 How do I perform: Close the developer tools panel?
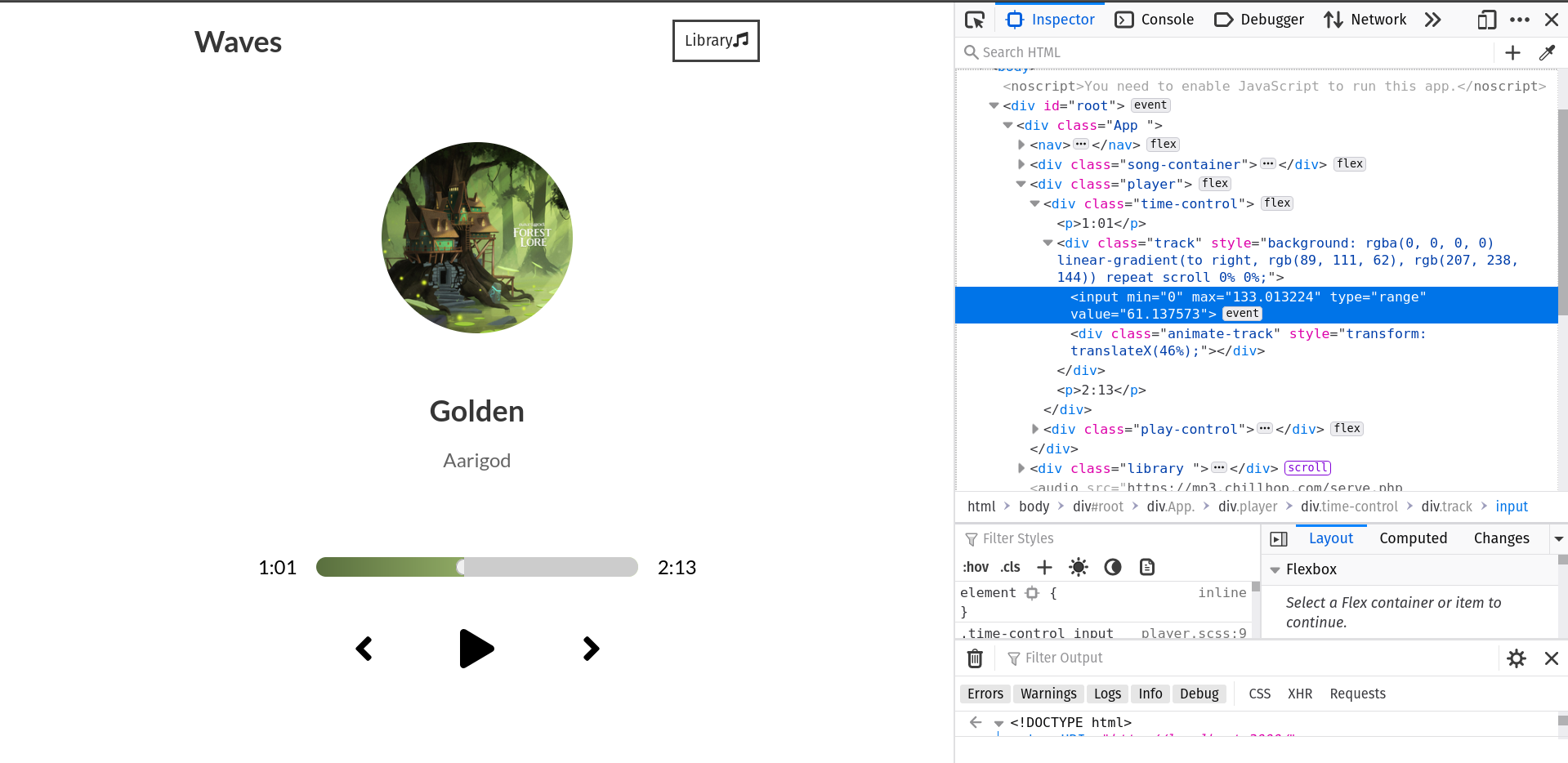(1552, 20)
